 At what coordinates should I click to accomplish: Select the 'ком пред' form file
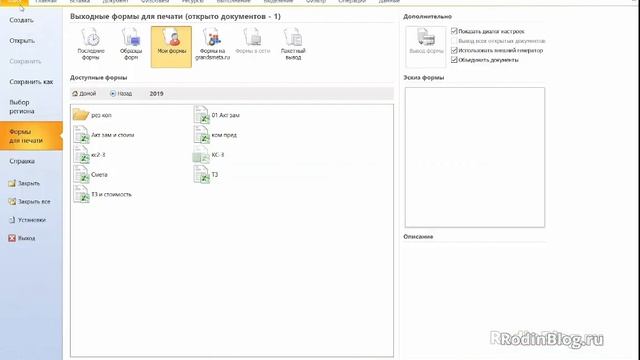(x=215, y=135)
